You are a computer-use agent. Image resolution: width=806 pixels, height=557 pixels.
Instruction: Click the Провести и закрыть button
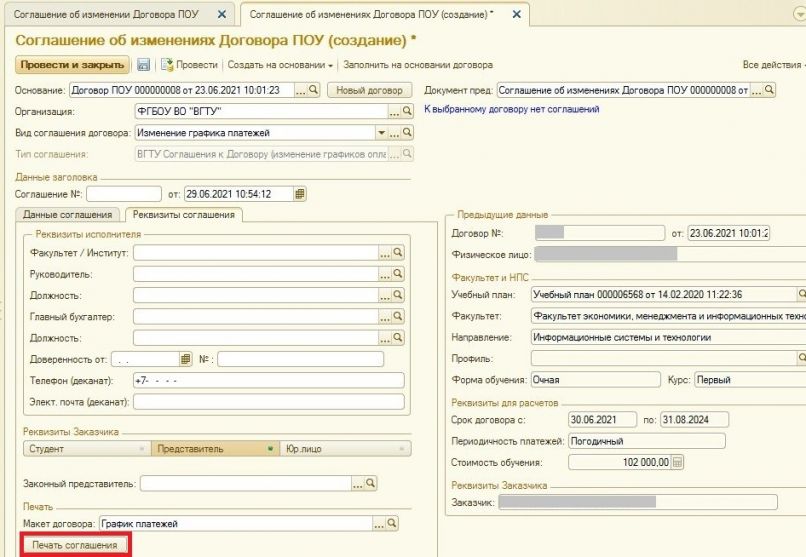pos(72,65)
